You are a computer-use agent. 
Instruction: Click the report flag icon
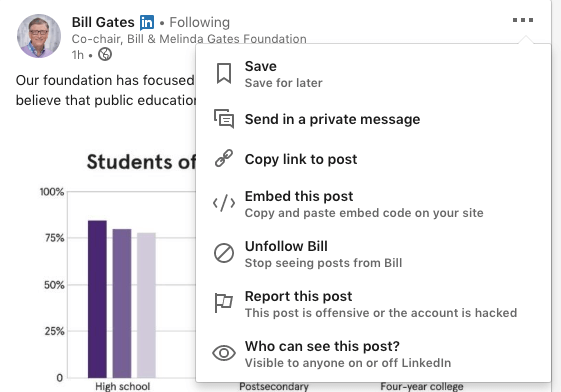pyautogui.click(x=224, y=303)
